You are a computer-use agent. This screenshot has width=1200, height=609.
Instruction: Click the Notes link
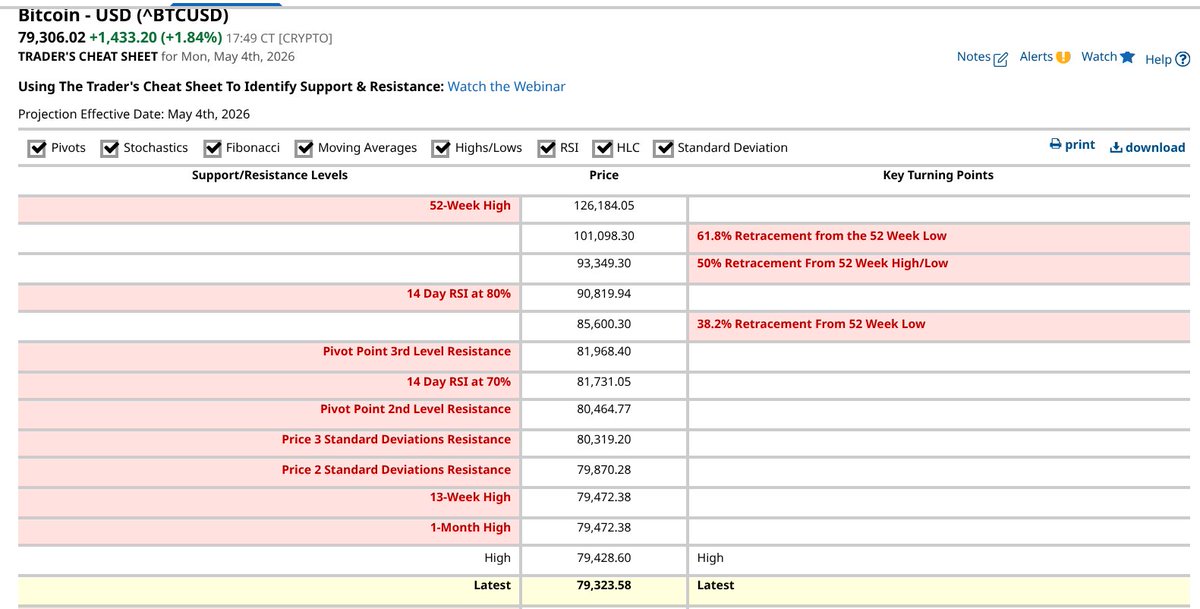point(973,57)
